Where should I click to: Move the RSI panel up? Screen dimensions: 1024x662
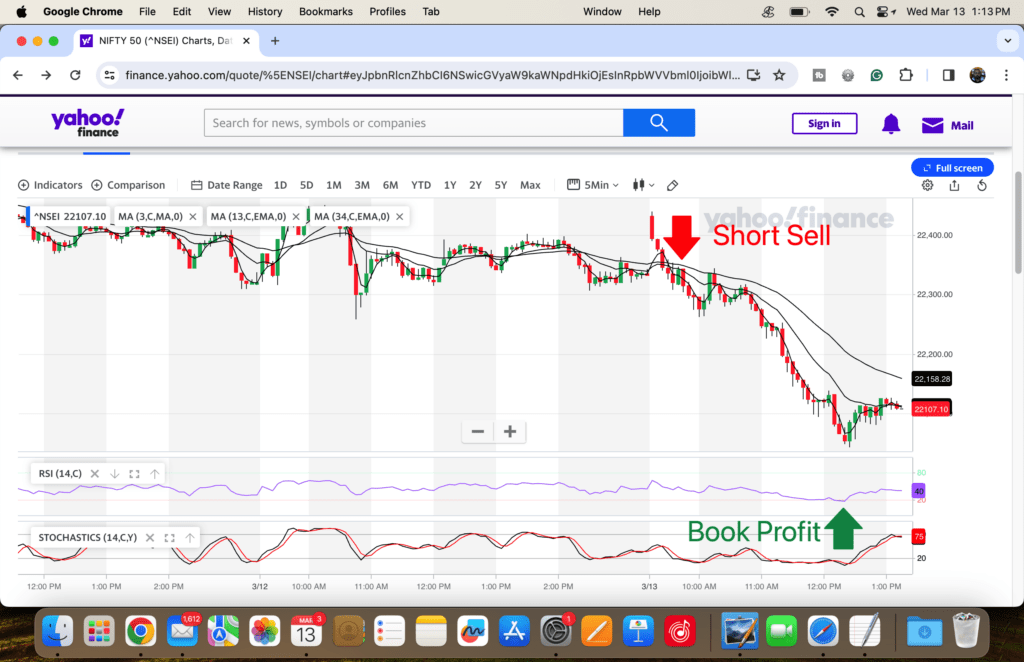[x=155, y=474]
